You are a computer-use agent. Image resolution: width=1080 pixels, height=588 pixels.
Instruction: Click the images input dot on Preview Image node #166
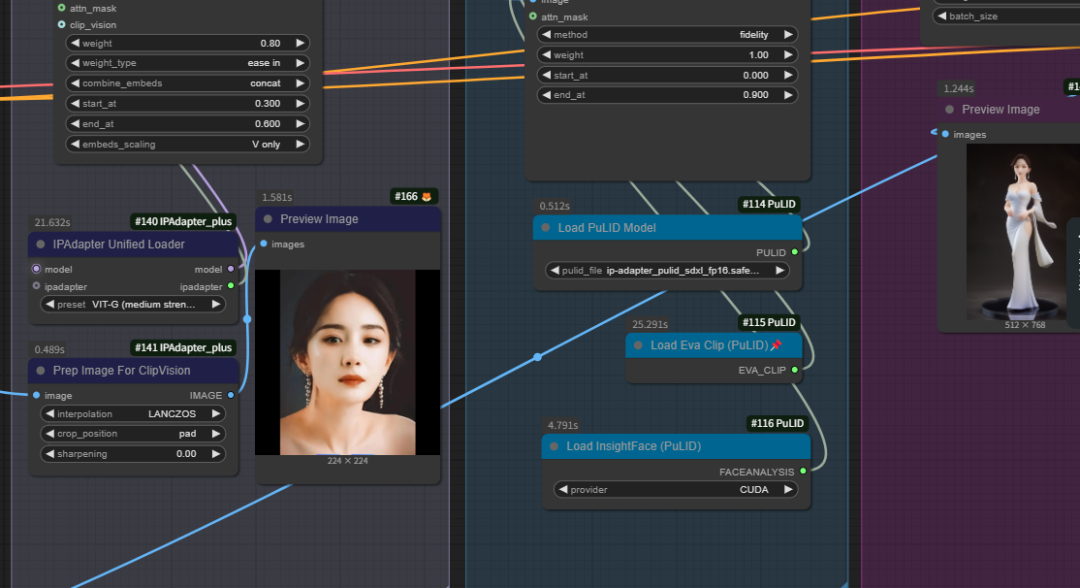(x=261, y=244)
